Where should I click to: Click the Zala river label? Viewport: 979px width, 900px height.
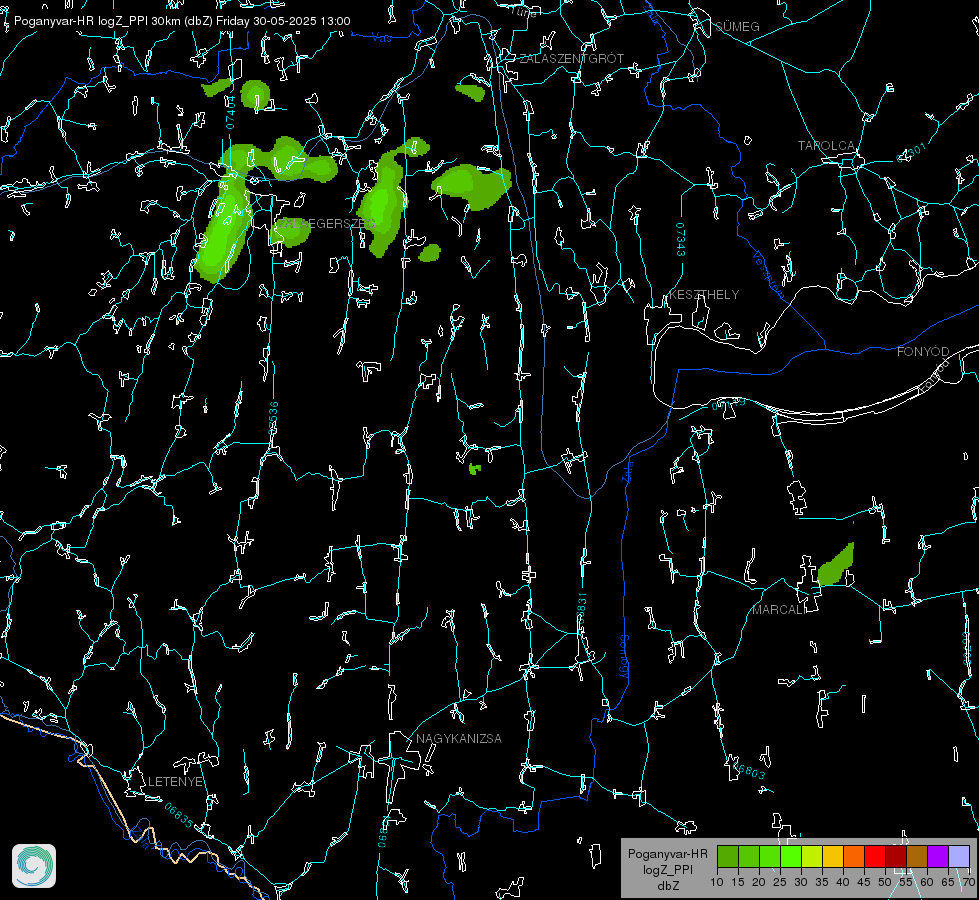628,470
